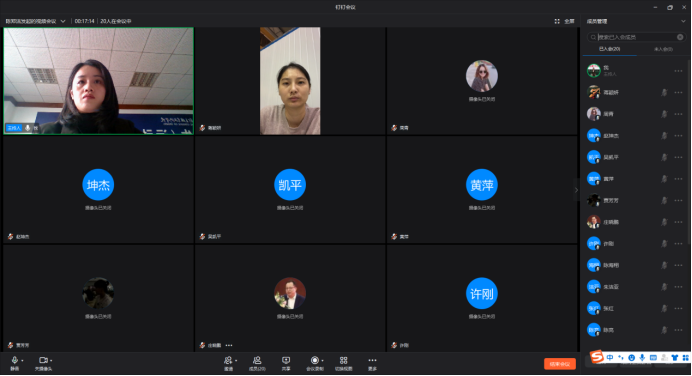Open more options for 张红 in member list

click(x=678, y=308)
